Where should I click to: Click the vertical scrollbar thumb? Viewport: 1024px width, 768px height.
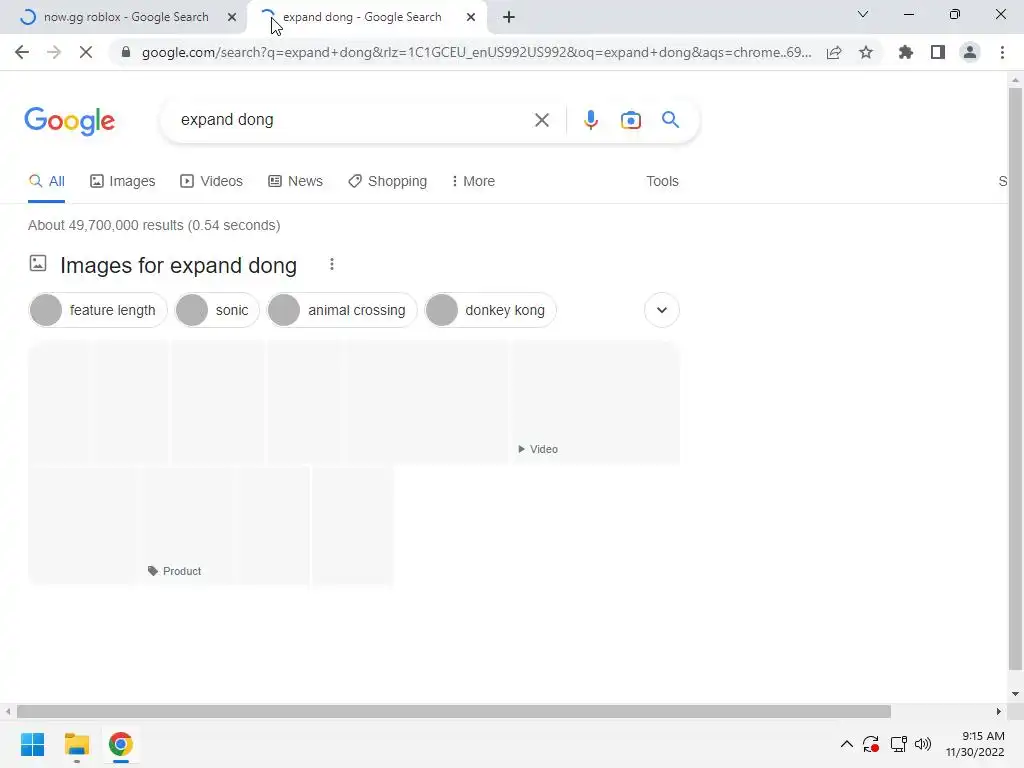coord(1015,379)
